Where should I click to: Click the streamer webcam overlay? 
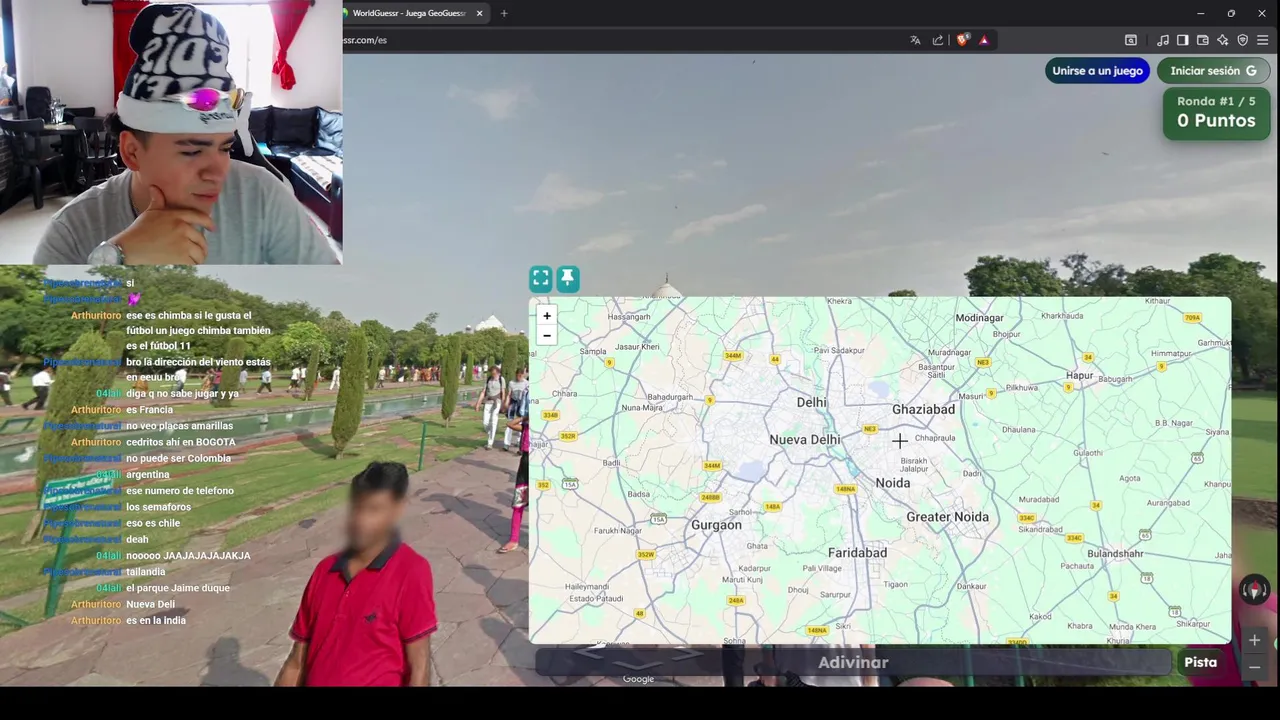pyautogui.click(x=171, y=132)
